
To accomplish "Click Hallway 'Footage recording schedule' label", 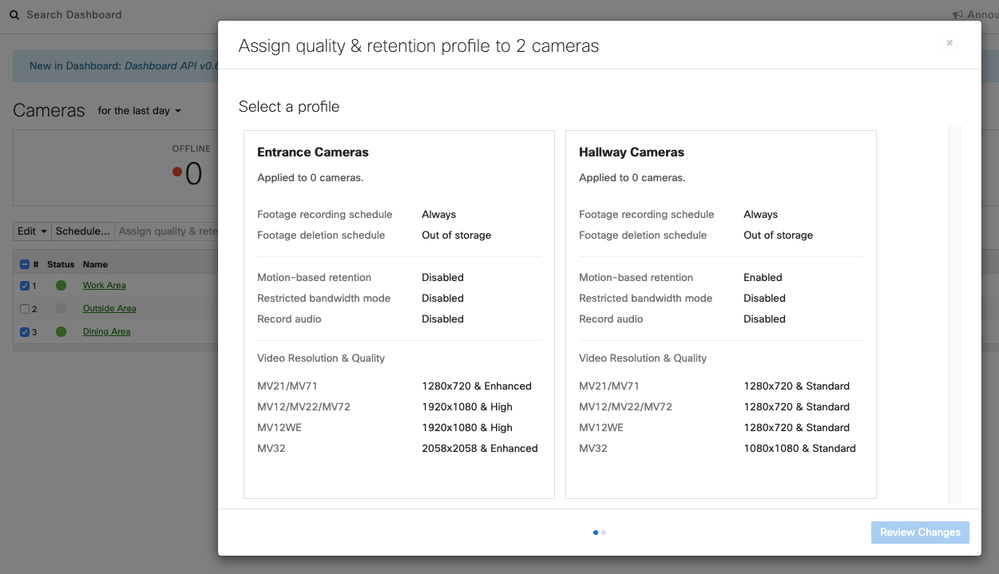I will tap(646, 214).
